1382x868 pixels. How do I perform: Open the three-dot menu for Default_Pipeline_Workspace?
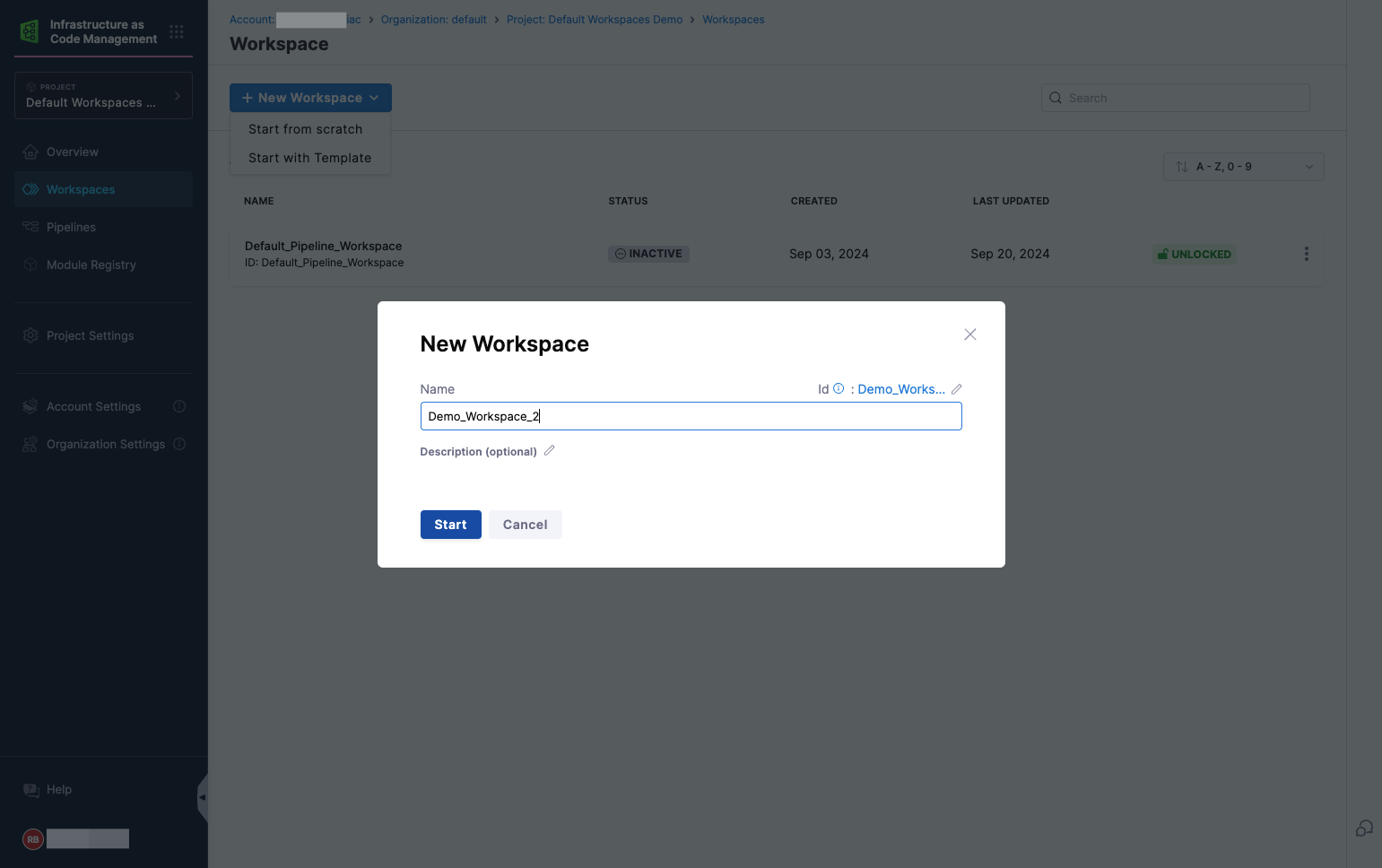pos(1306,254)
